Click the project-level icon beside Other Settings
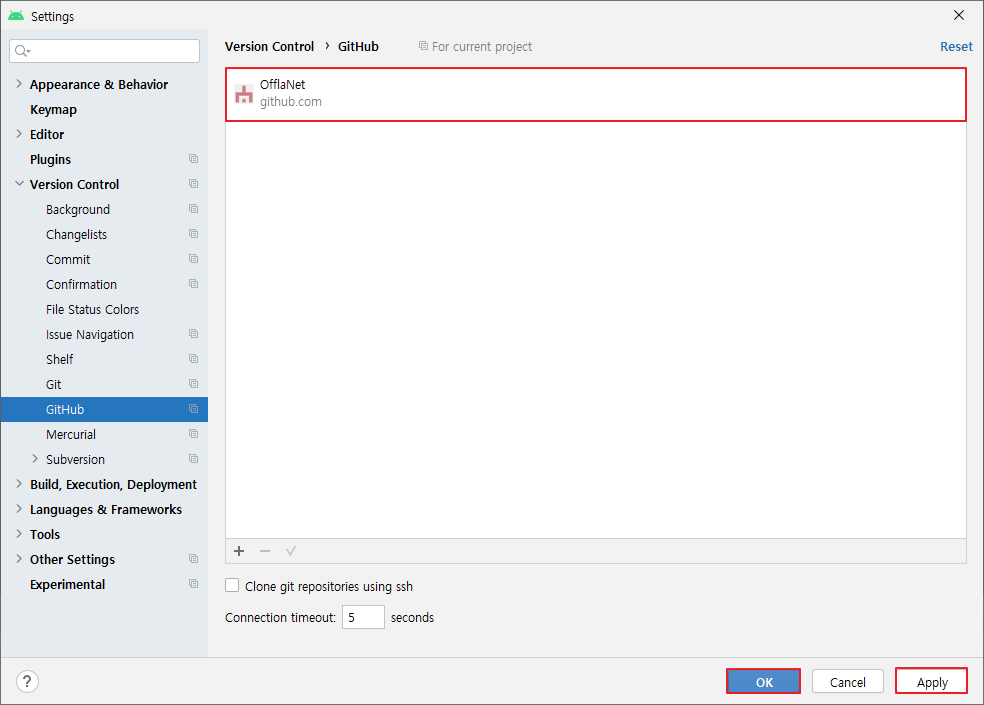The width and height of the screenshot is (984, 705). pos(193,559)
